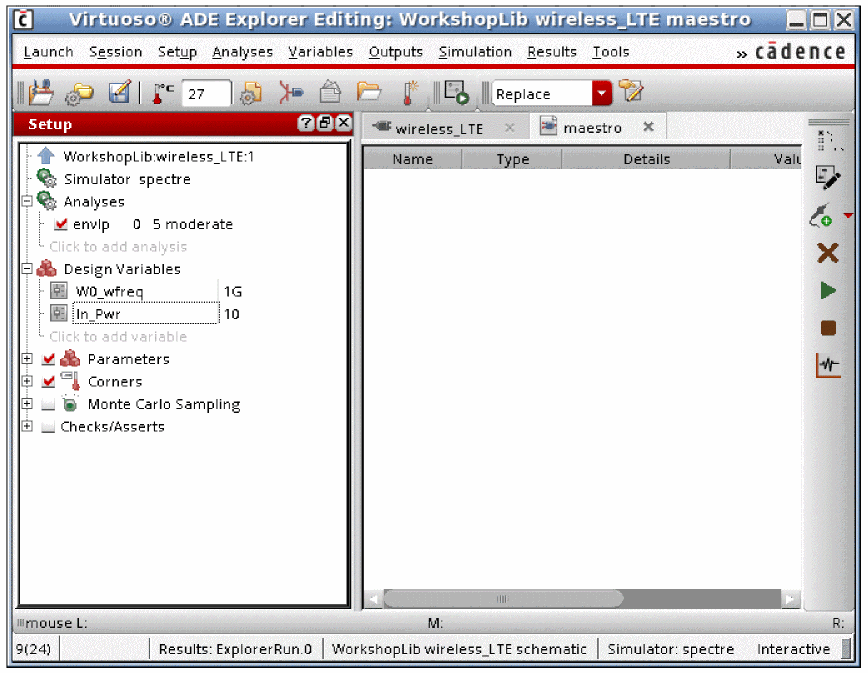868x673 pixels.
Task: Toggle the Parameters checkbox
Action: tap(49, 359)
